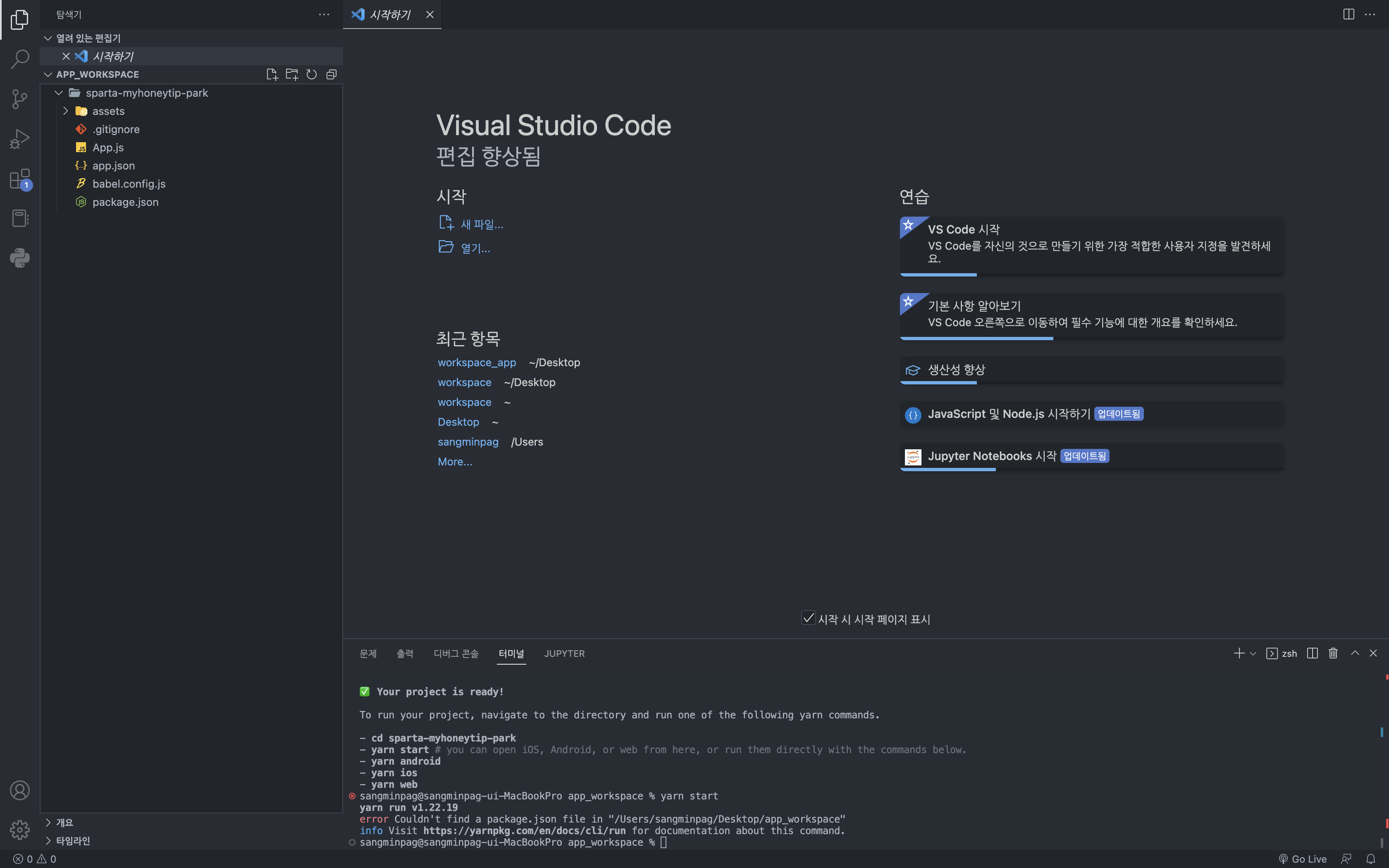Screen dimensions: 1389x868
Task: Open recent sangminpag in /Users
Action: 468,441
